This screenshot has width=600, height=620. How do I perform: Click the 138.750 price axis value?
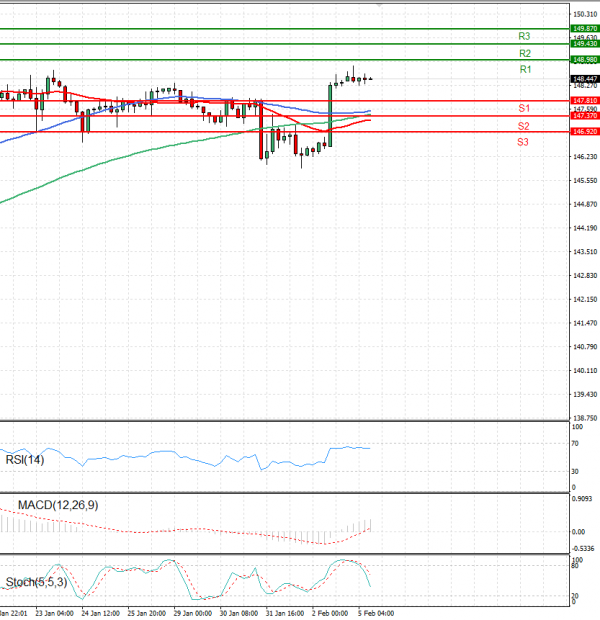pos(585,418)
